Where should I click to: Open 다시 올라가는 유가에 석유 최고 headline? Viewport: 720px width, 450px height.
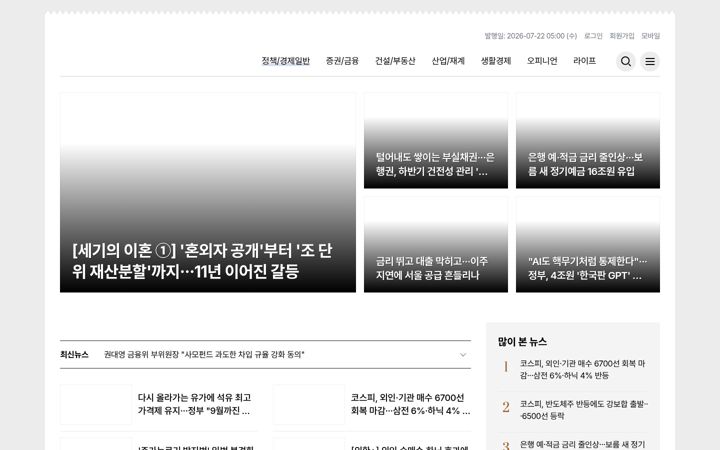click(194, 404)
